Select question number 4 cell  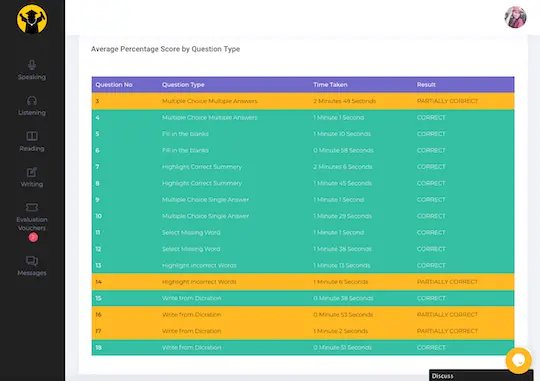(x=97, y=117)
